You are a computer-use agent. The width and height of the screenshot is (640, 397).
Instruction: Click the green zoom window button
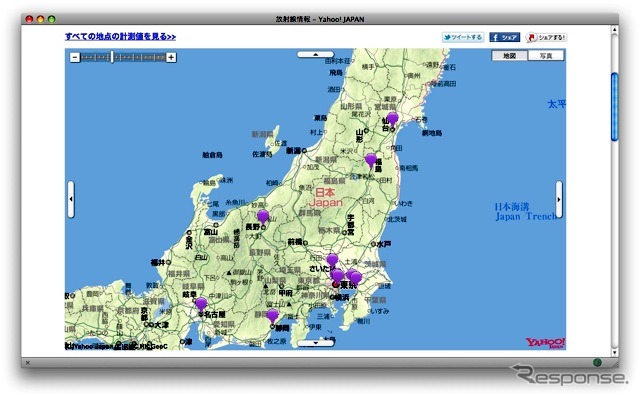click(x=51, y=19)
